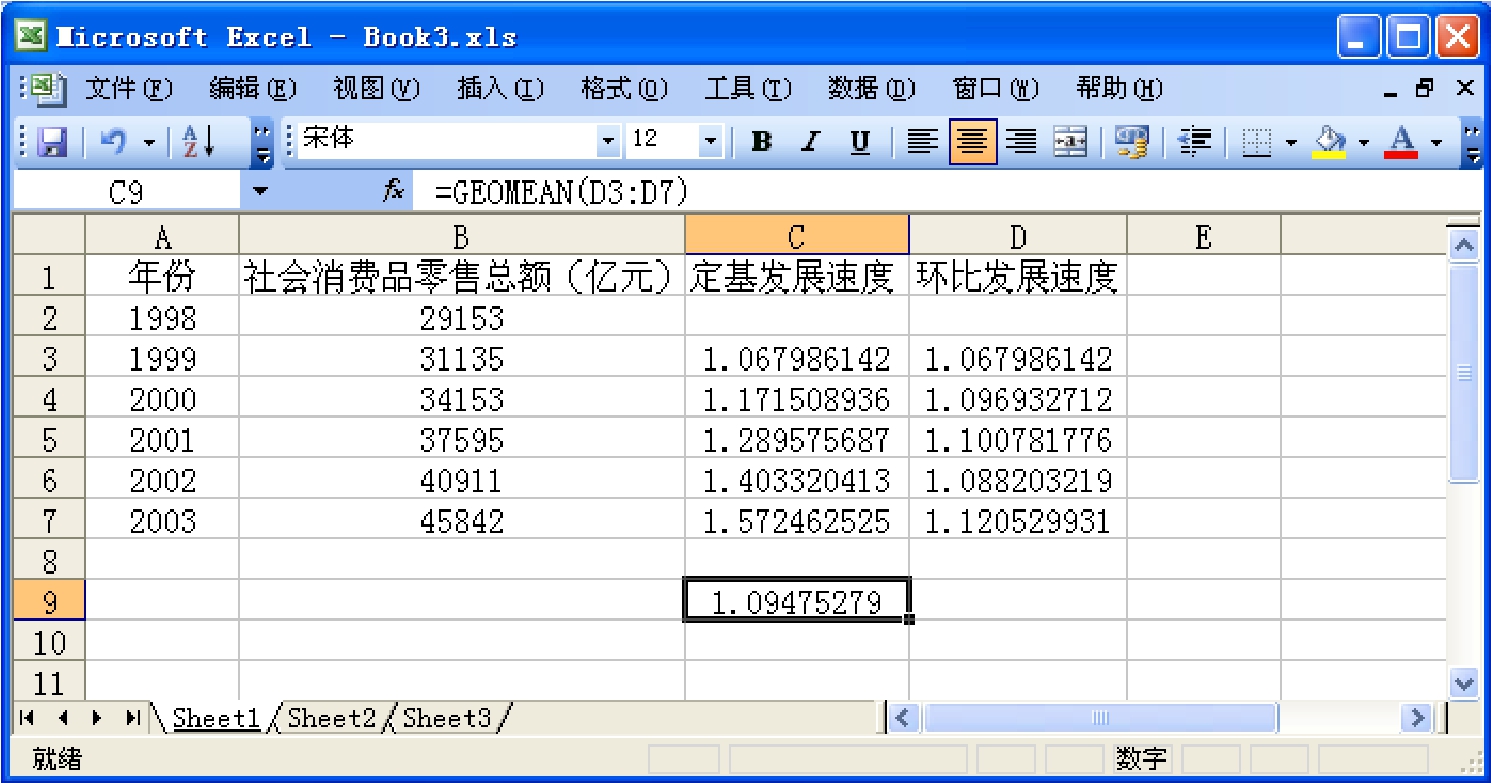Open the 插入 (Insert) menu
The width and height of the screenshot is (1491, 783).
[500, 89]
